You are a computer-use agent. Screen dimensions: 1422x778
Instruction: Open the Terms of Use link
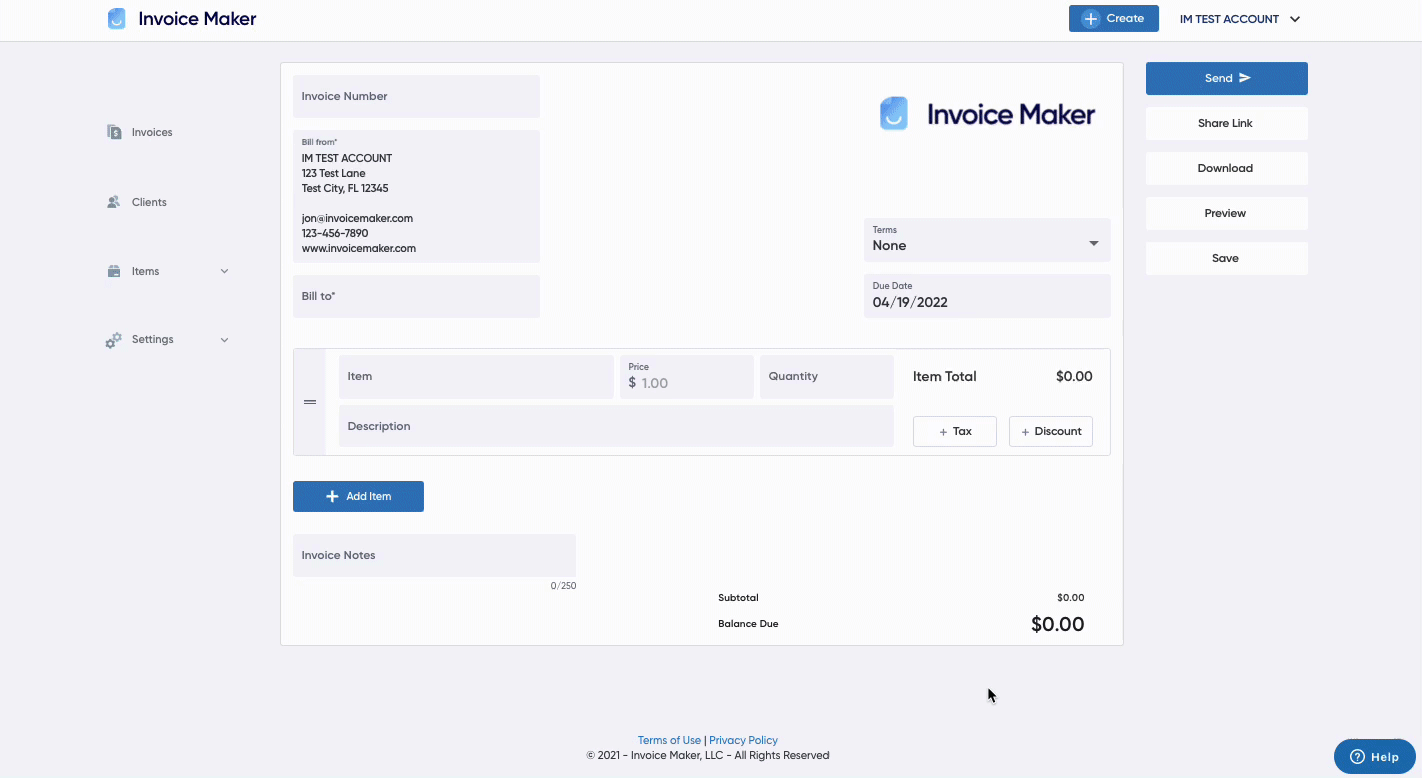click(x=669, y=740)
